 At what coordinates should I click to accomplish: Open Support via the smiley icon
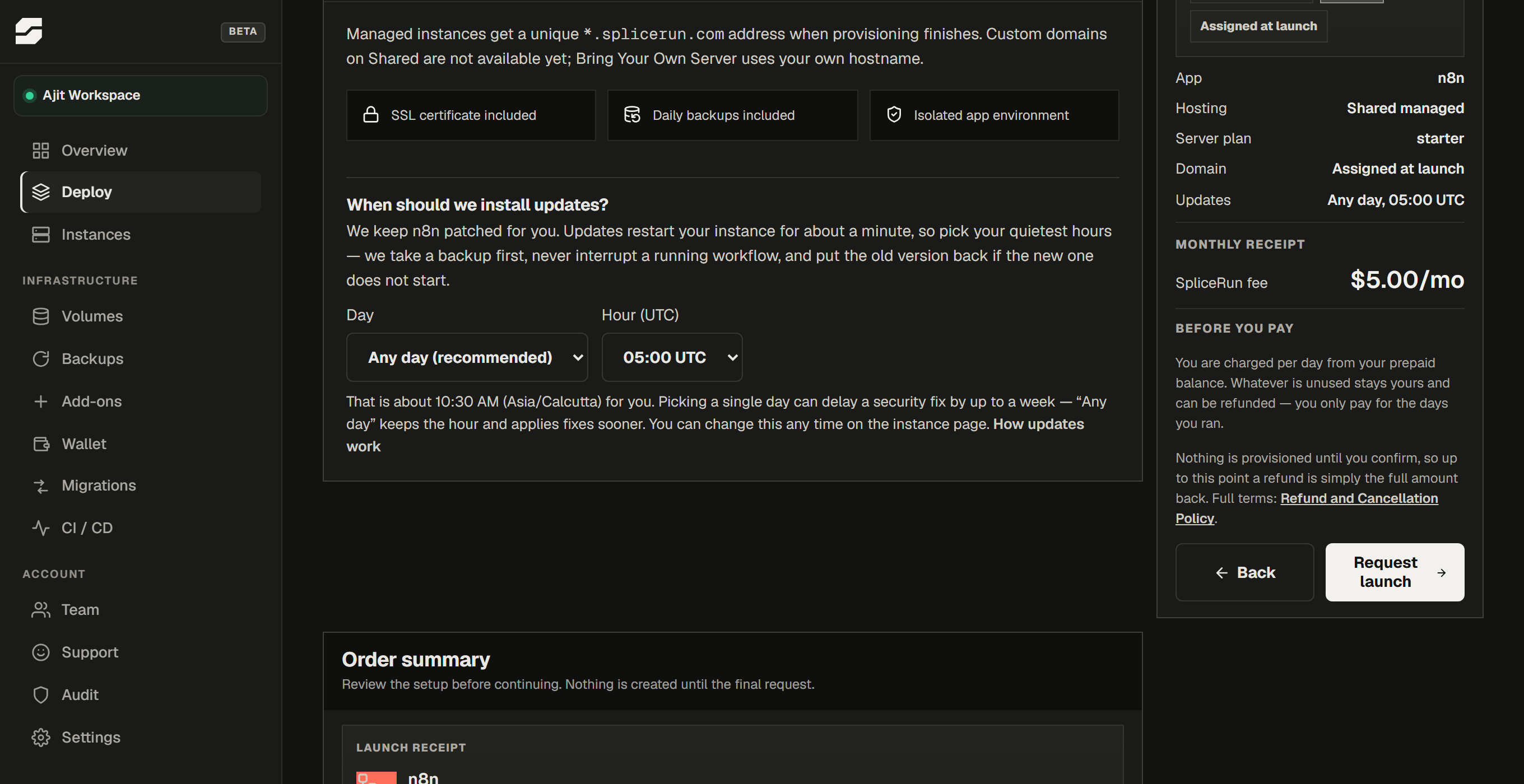tap(40, 652)
